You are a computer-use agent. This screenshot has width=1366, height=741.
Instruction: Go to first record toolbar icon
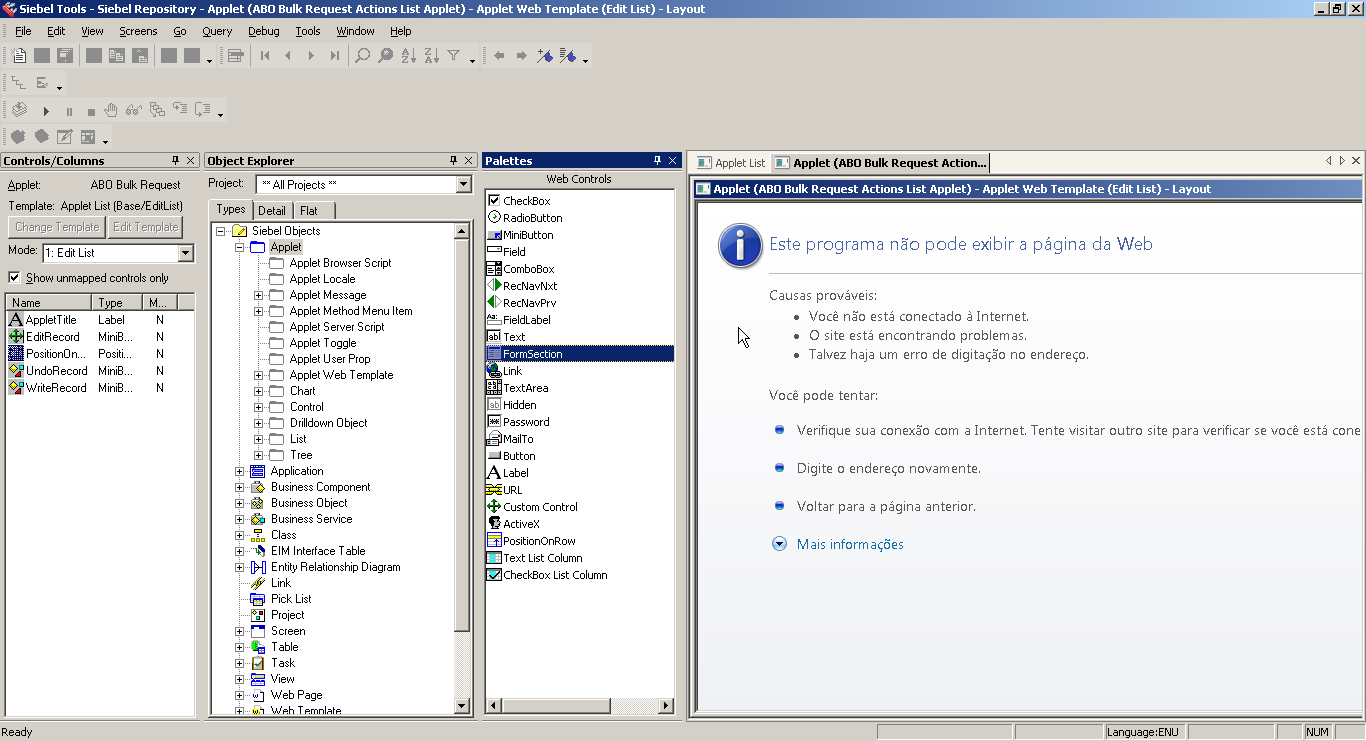(265, 56)
